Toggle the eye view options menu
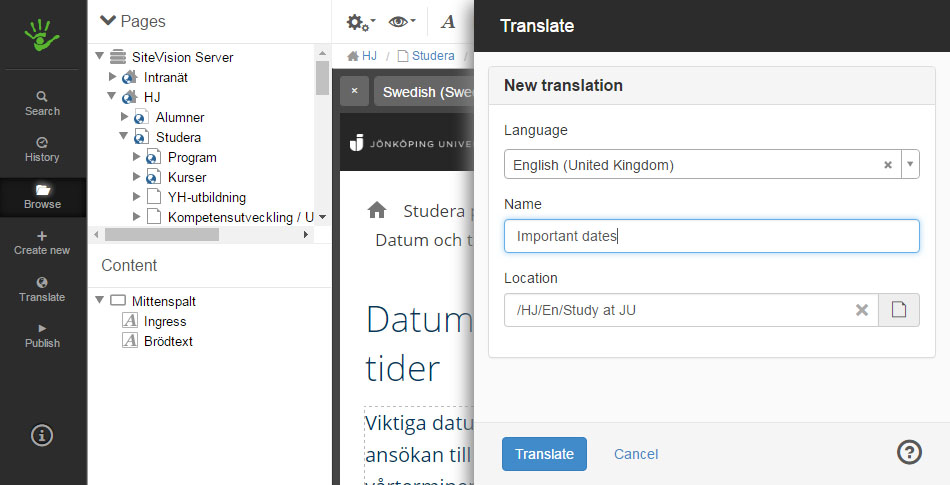 tap(402, 22)
